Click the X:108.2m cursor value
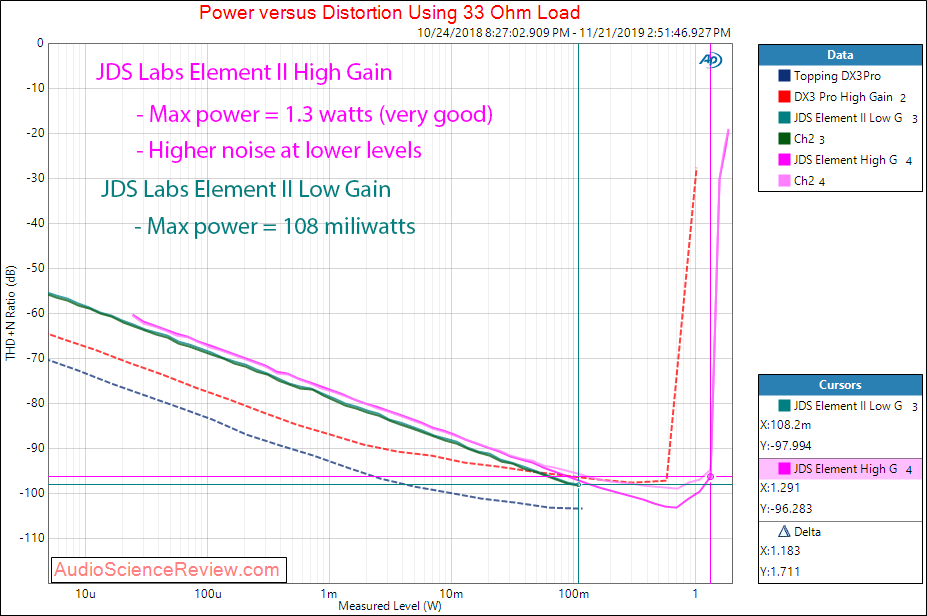The height and width of the screenshot is (616, 927). pos(785,425)
